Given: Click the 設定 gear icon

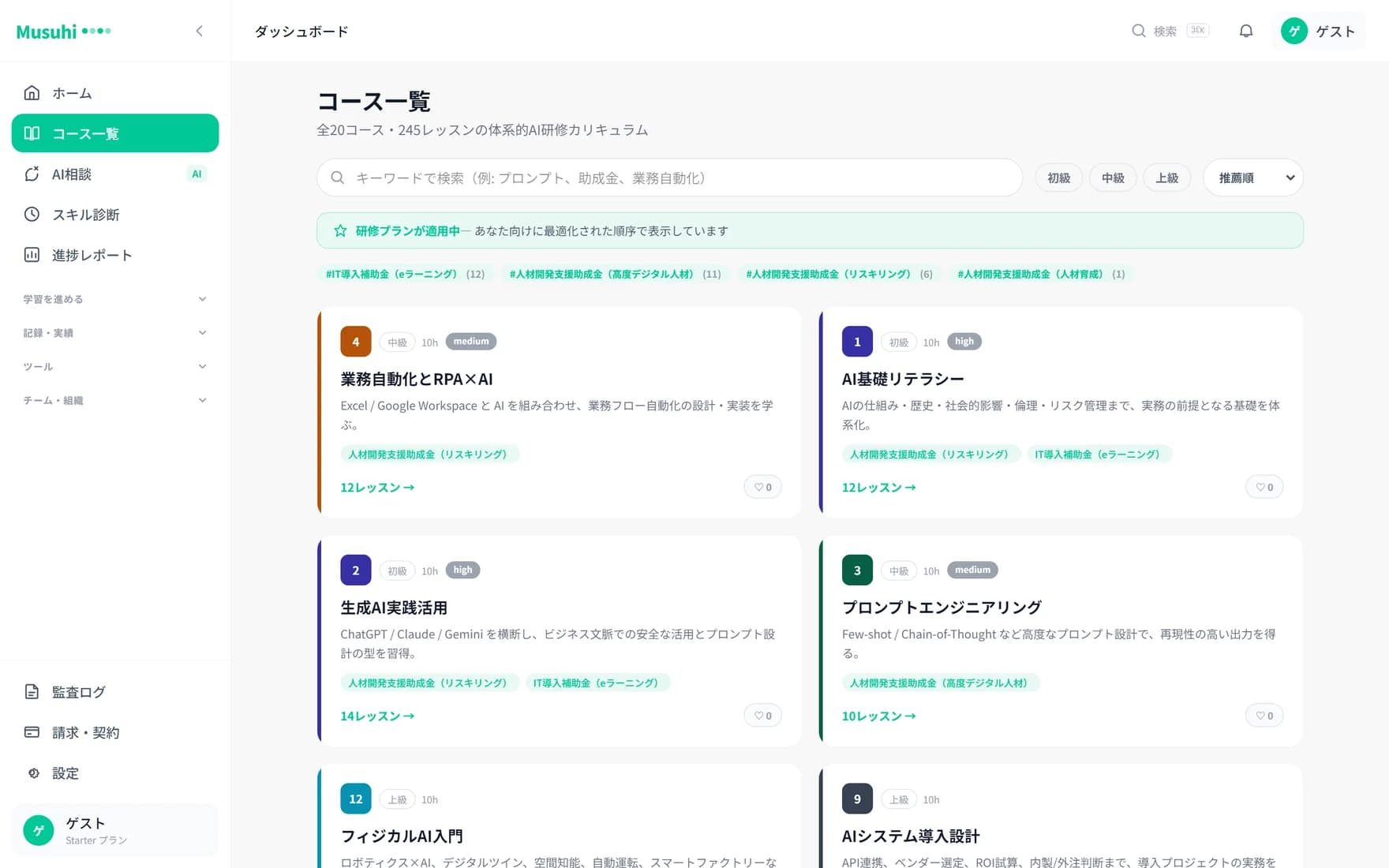Looking at the screenshot, I should [x=33, y=773].
